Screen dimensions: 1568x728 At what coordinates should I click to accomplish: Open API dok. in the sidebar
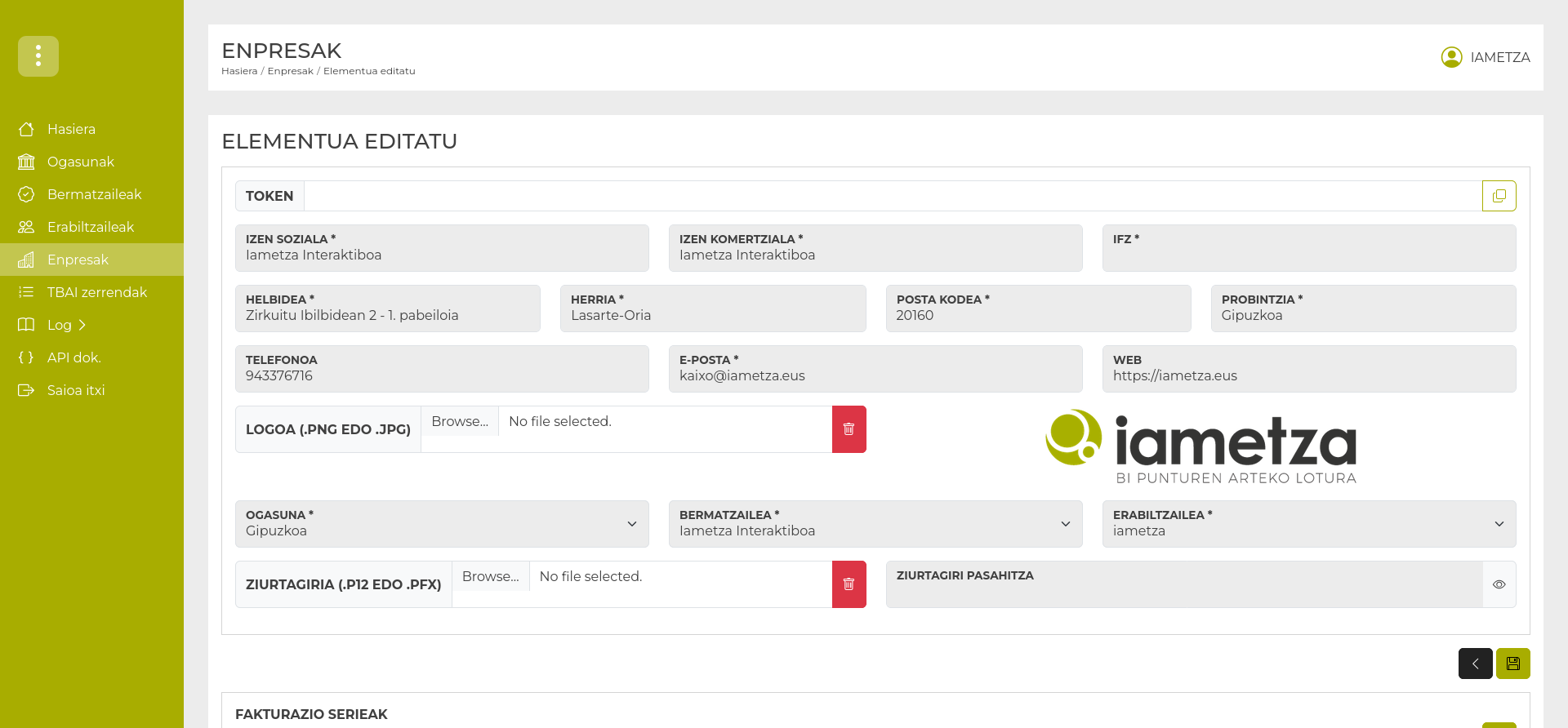(x=74, y=357)
